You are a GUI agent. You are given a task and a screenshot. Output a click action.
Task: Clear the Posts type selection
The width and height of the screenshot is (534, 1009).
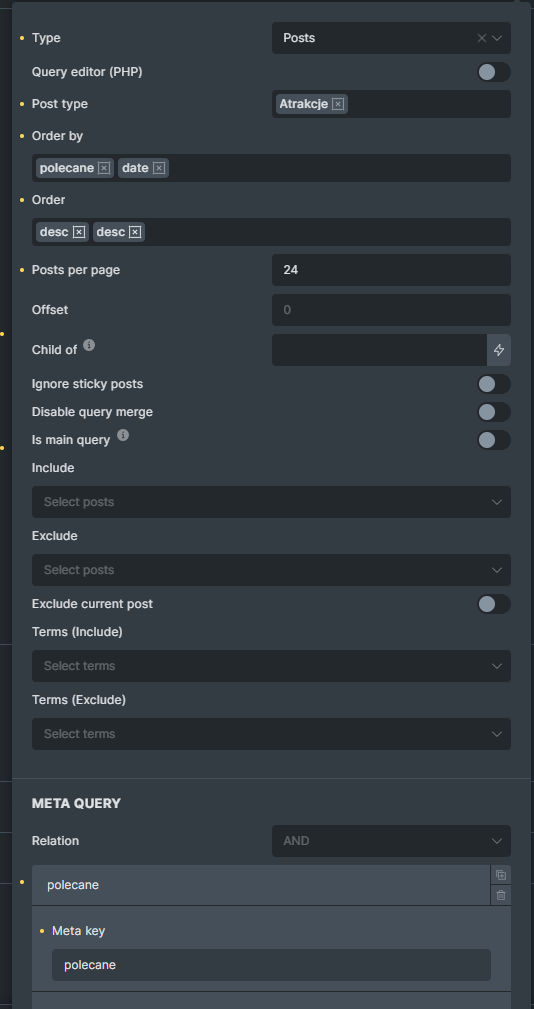(481, 38)
